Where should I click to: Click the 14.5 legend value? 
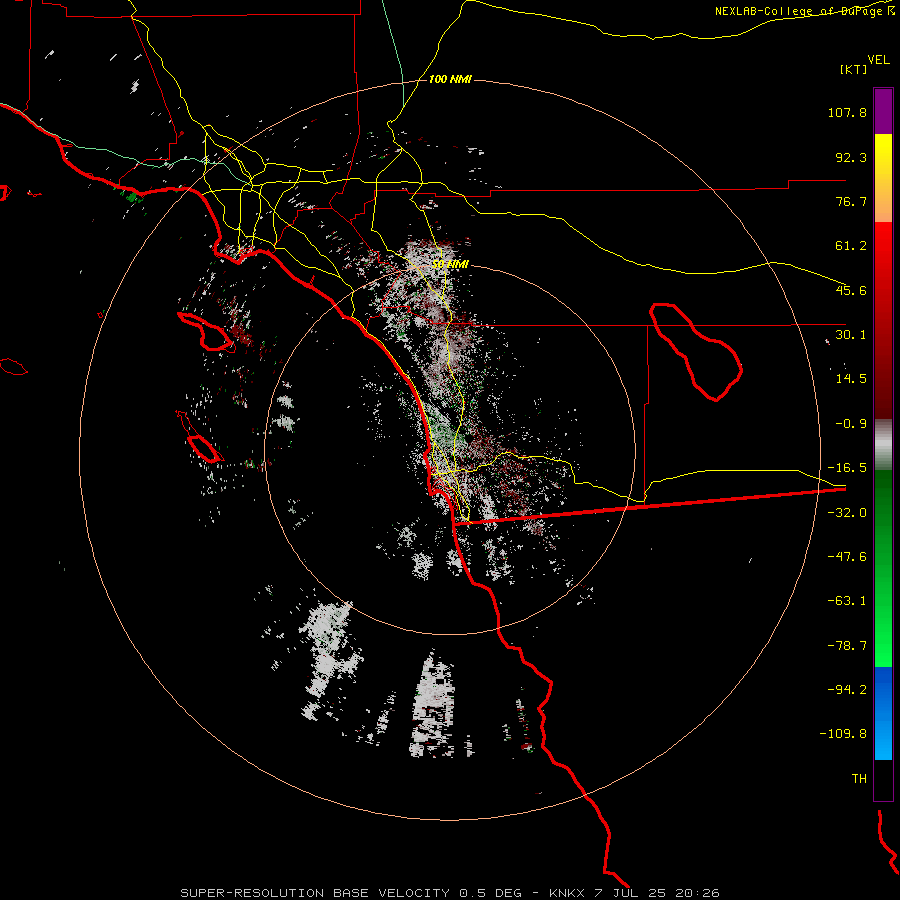(x=851, y=379)
